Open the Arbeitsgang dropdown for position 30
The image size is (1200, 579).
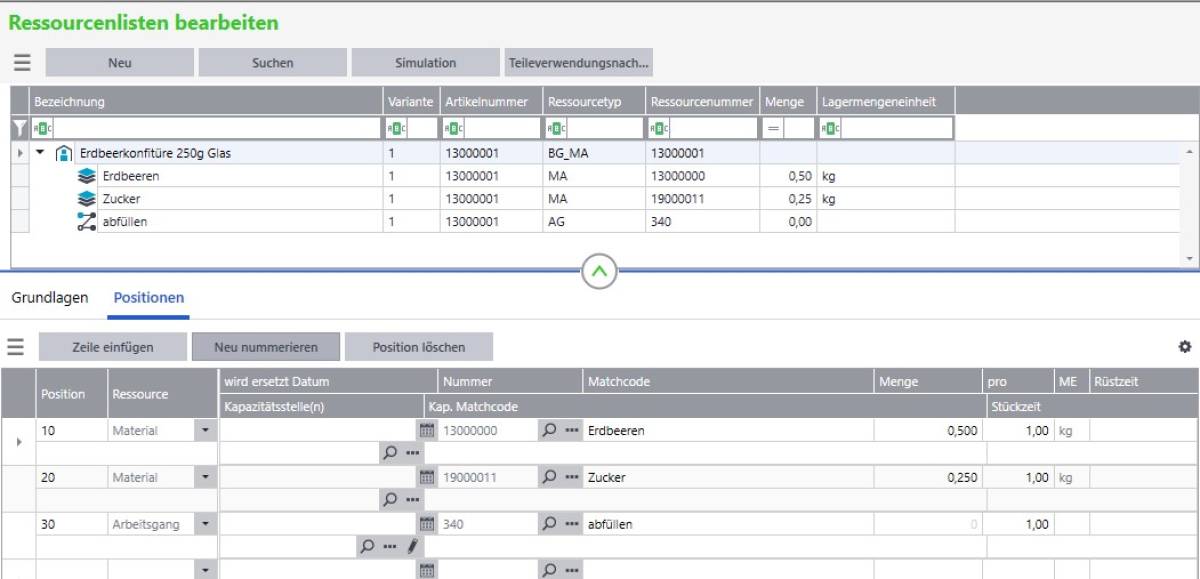206,523
